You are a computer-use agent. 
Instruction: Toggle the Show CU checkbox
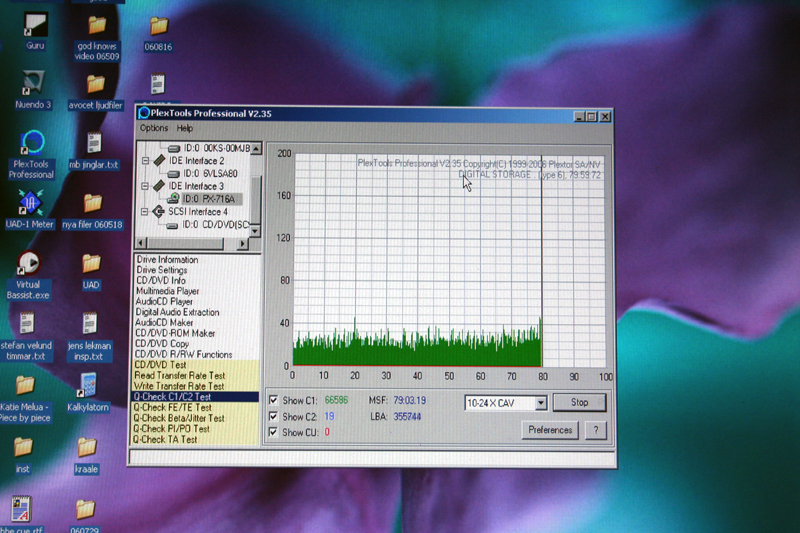(x=273, y=433)
